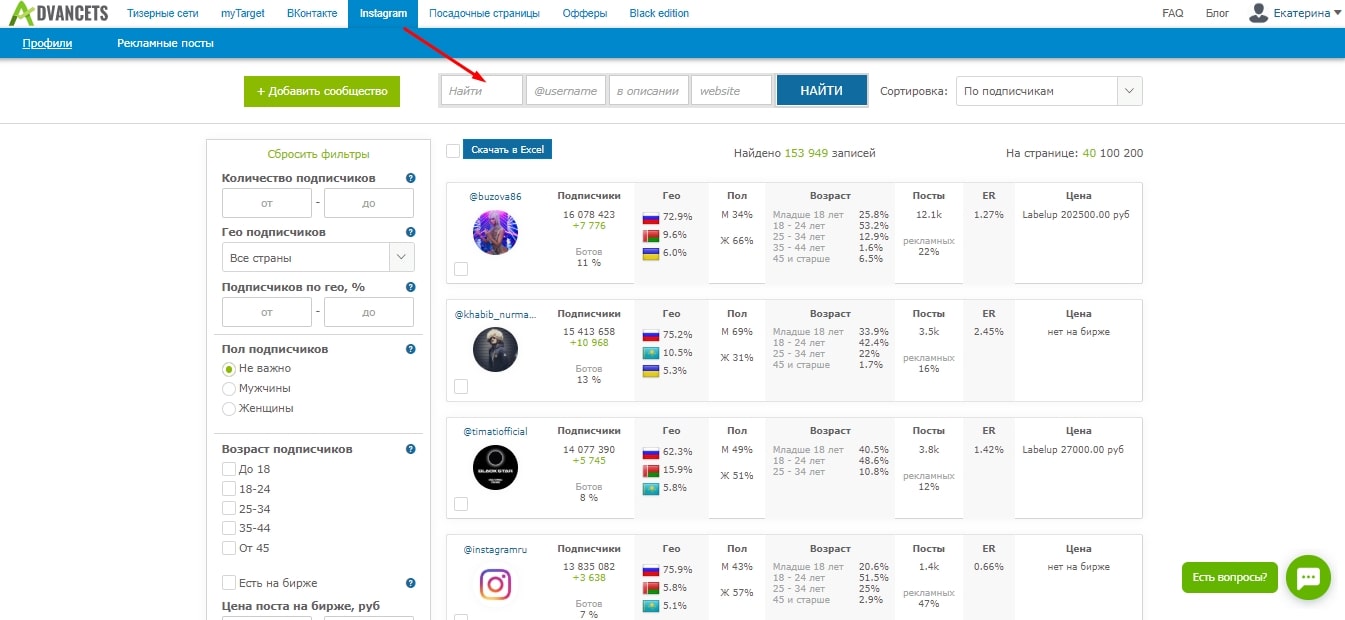The image size is (1345, 620).
Task: Check the 18-24 age filter
Action: [x=229, y=489]
